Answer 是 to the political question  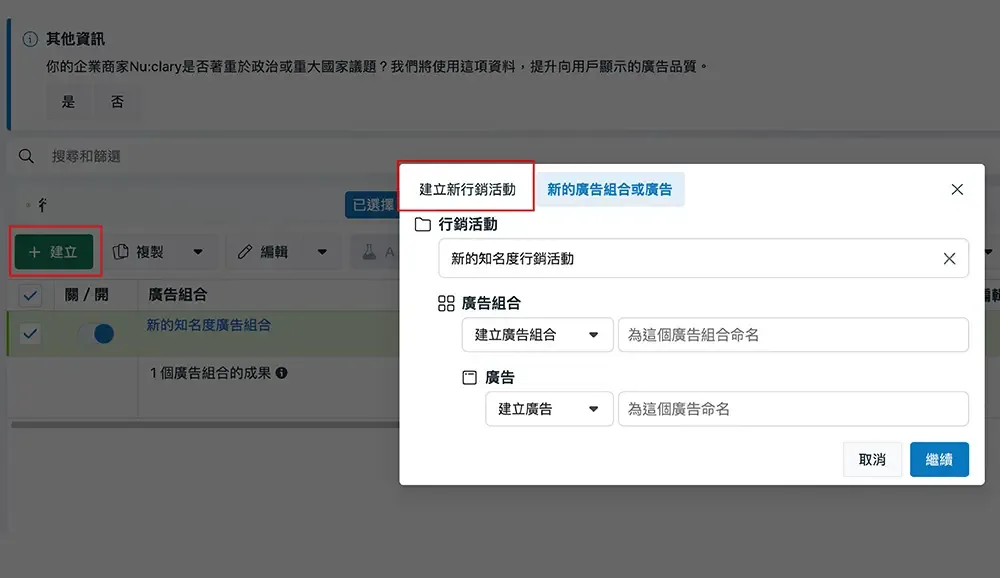pos(68,102)
